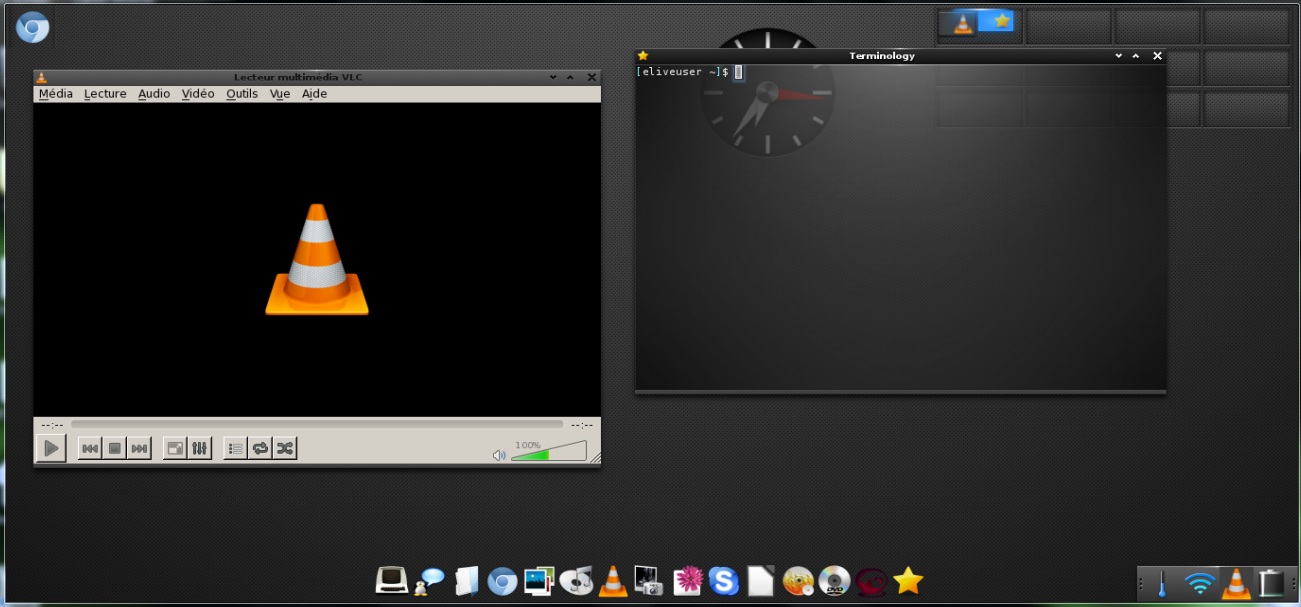
Task: Click the star icon in dock
Action: point(908,580)
